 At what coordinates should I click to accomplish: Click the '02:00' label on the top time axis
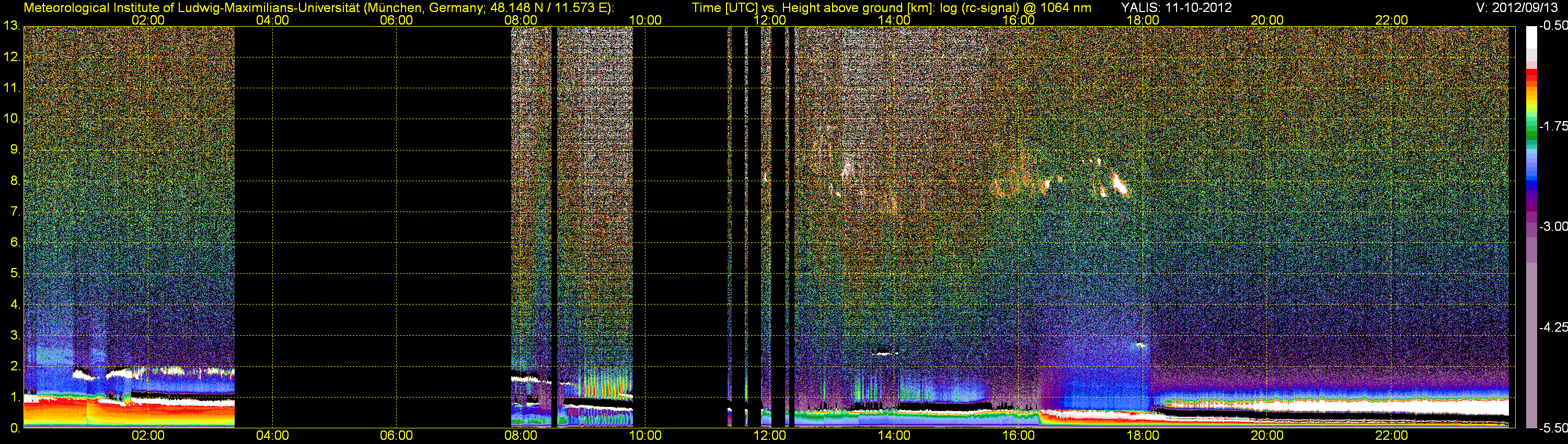click(x=148, y=20)
